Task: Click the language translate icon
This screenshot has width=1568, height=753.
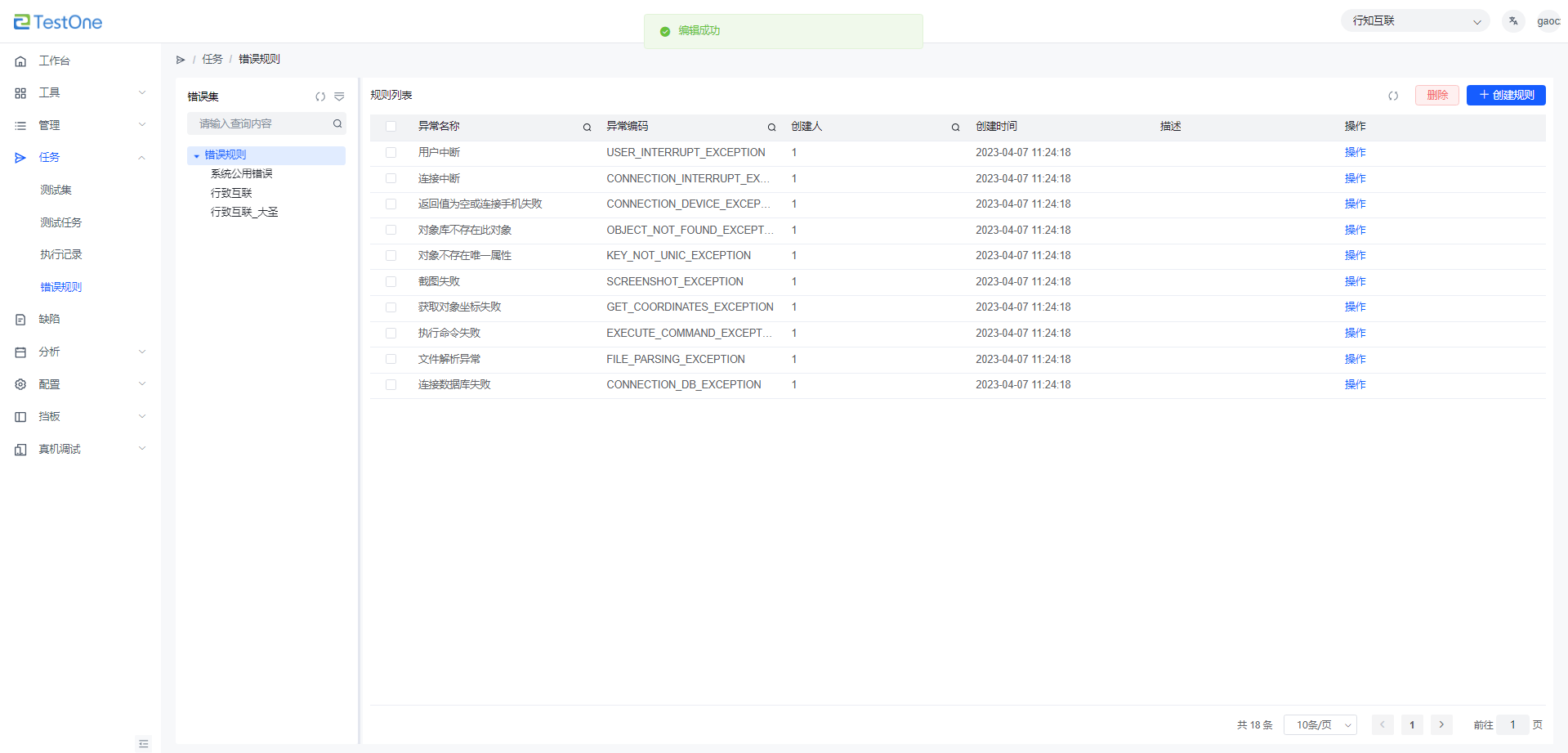Action: coord(1513,21)
